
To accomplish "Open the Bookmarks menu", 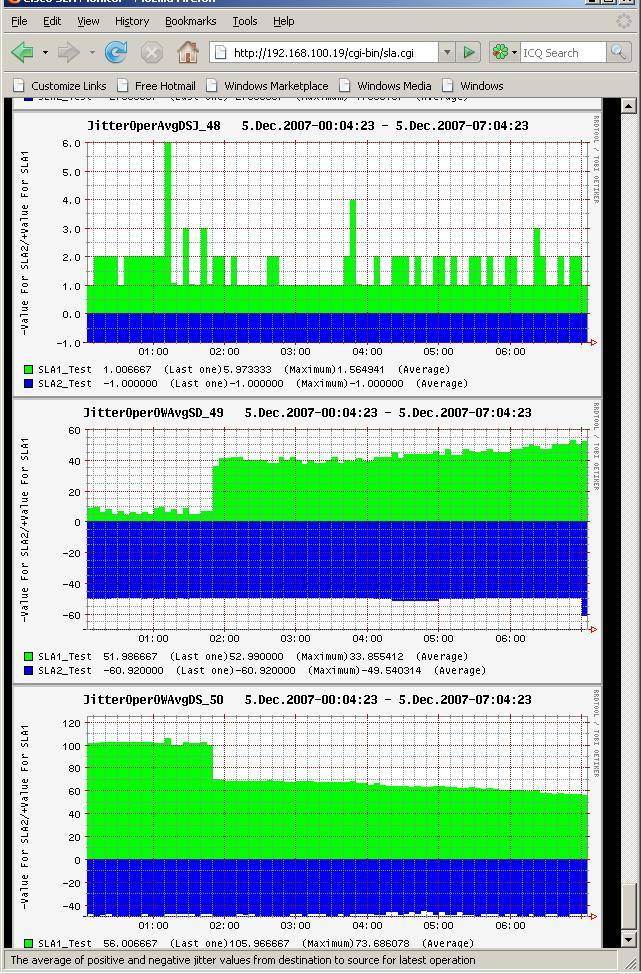I will tap(190, 20).
